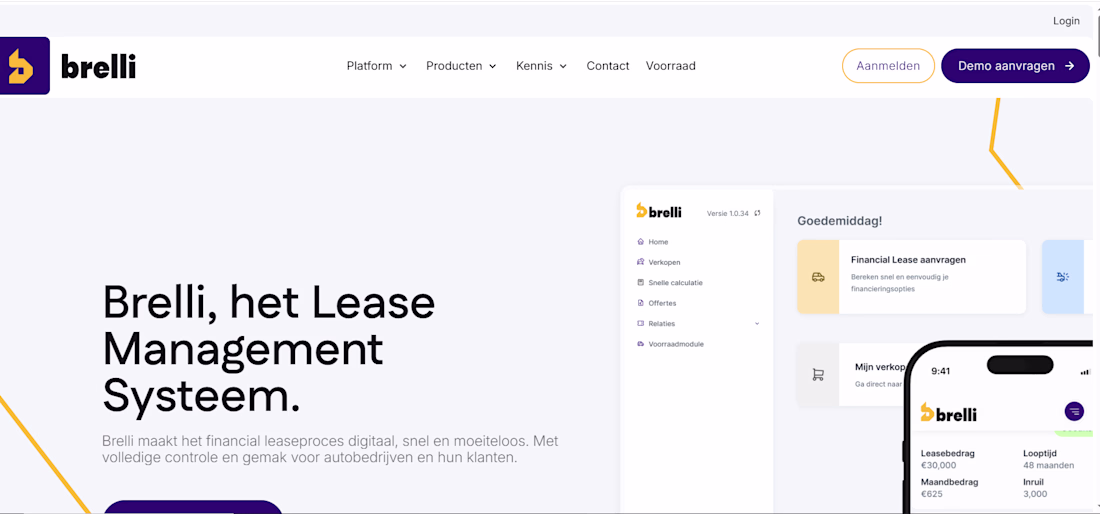Click the Offertes document icon
The height and width of the screenshot is (514, 1100).
point(640,303)
